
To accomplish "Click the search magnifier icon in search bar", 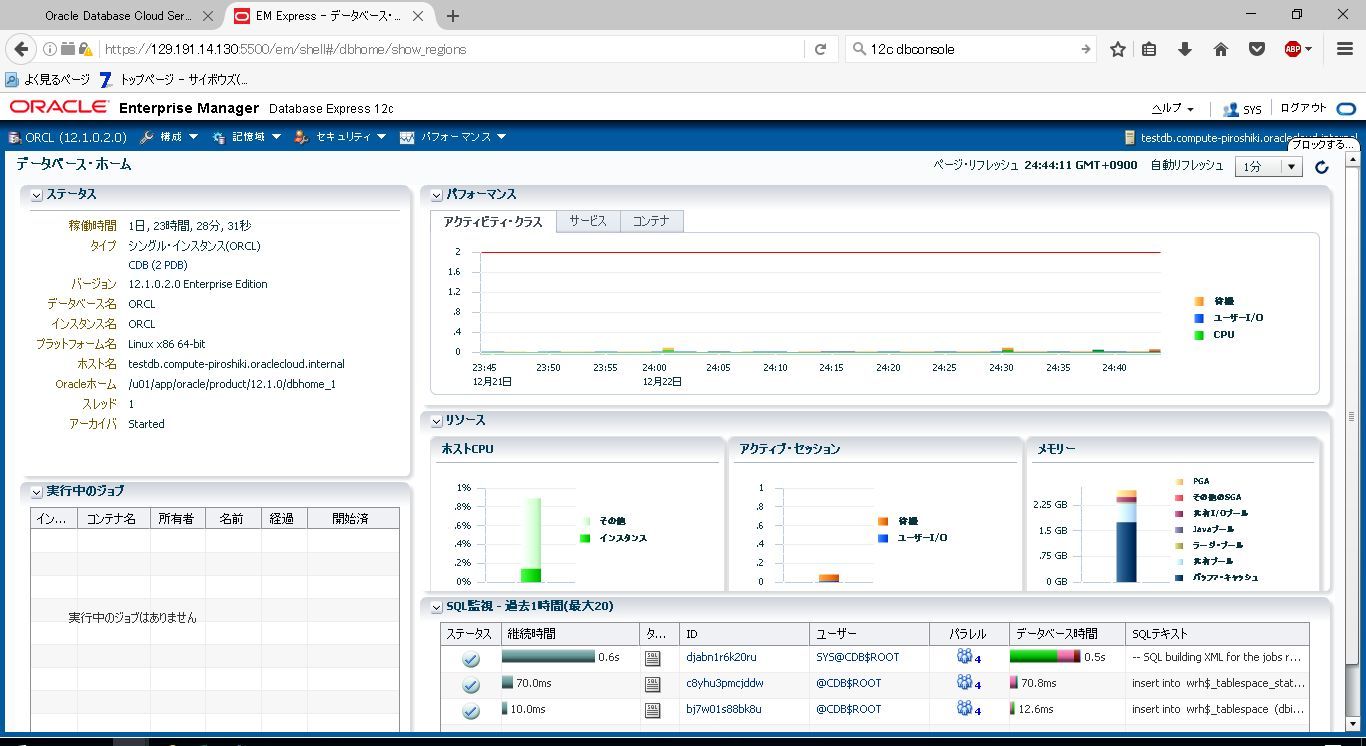I will (858, 49).
